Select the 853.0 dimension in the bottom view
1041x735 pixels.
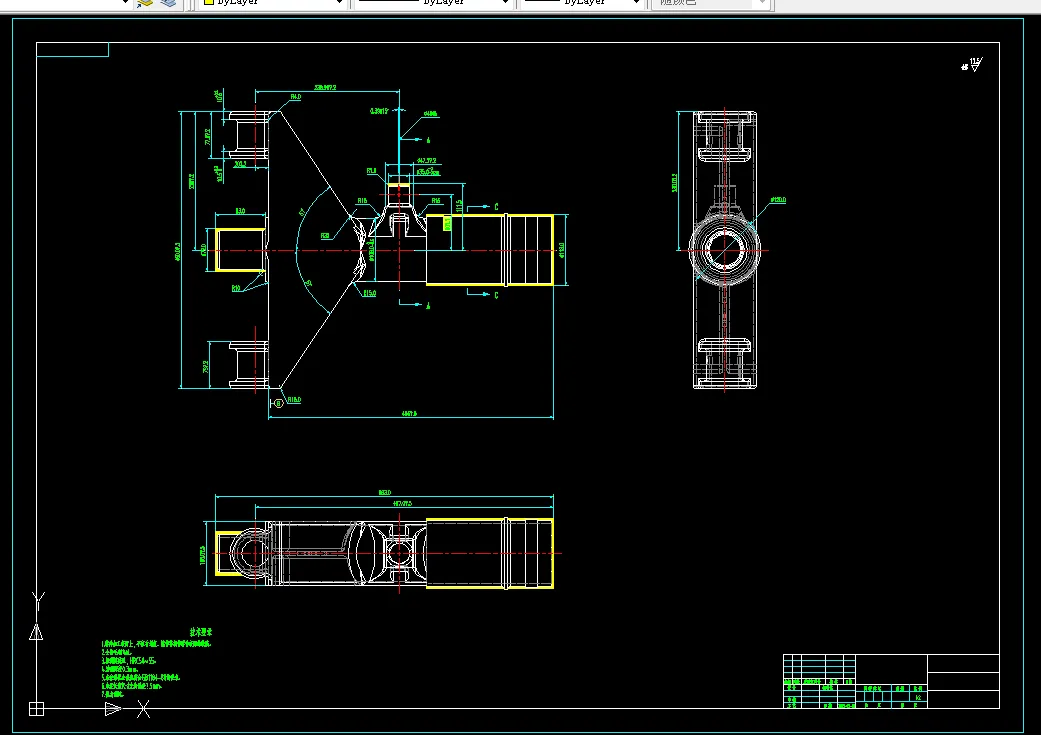tap(384, 493)
